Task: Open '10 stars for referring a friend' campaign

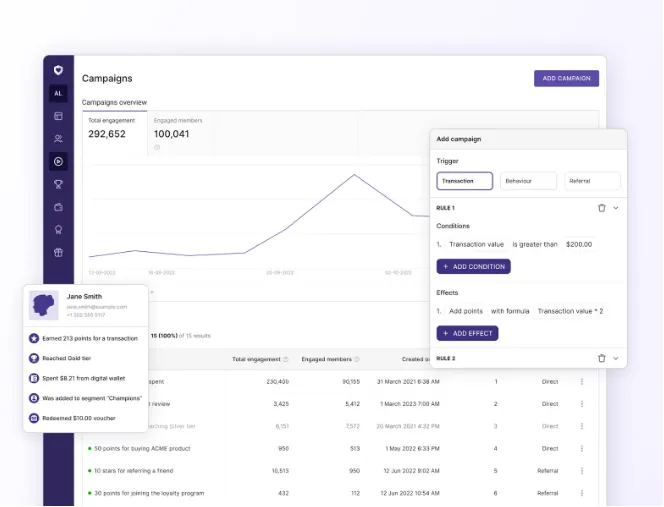Action: pos(133,471)
